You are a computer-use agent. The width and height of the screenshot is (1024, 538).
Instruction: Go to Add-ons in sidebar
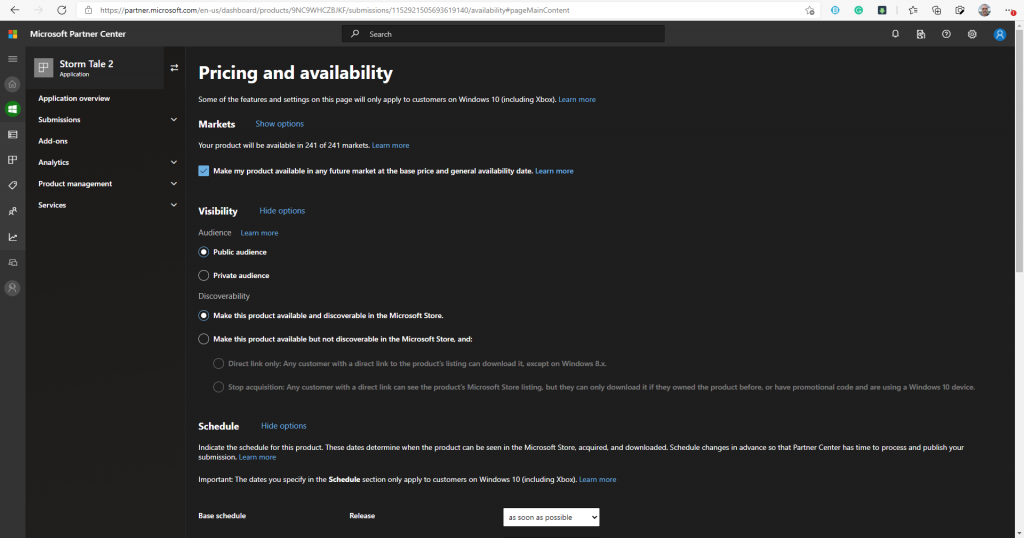[x=53, y=141]
